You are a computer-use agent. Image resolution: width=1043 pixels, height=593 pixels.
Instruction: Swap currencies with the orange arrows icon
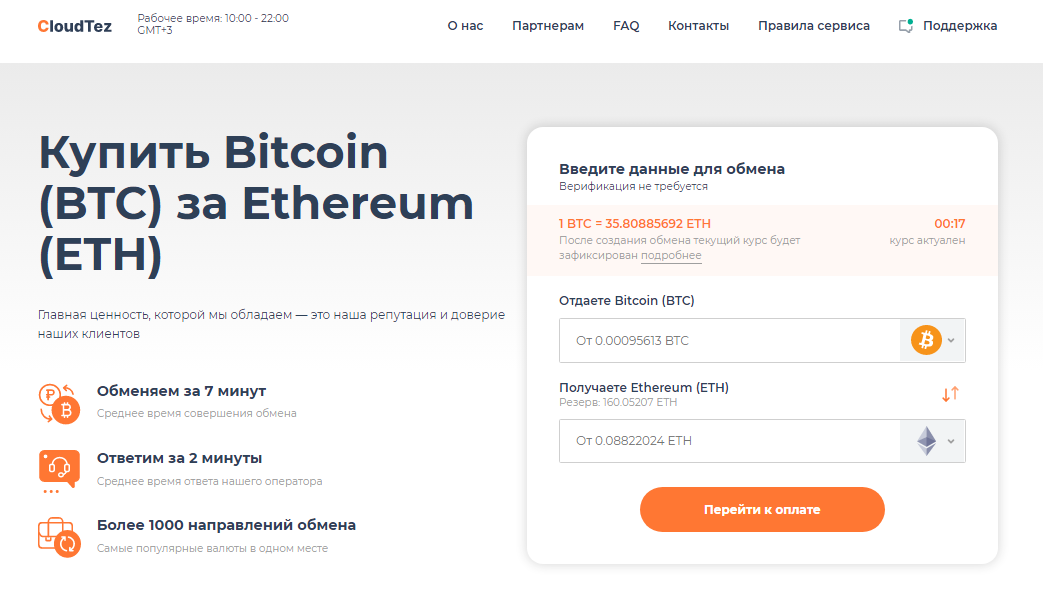(950, 394)
